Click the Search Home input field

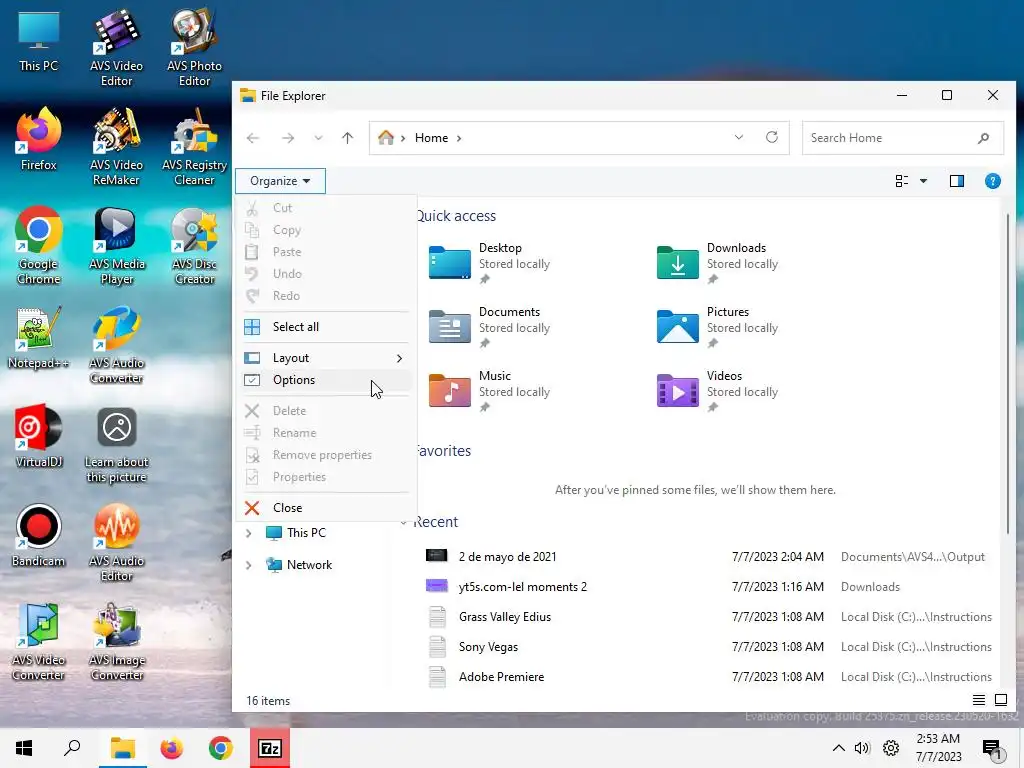click(902, 138)
